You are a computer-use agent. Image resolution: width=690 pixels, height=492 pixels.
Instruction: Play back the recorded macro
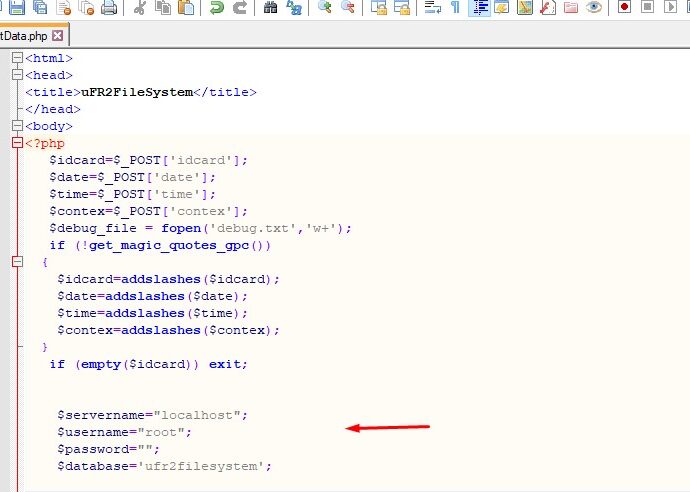coord(670,7)
